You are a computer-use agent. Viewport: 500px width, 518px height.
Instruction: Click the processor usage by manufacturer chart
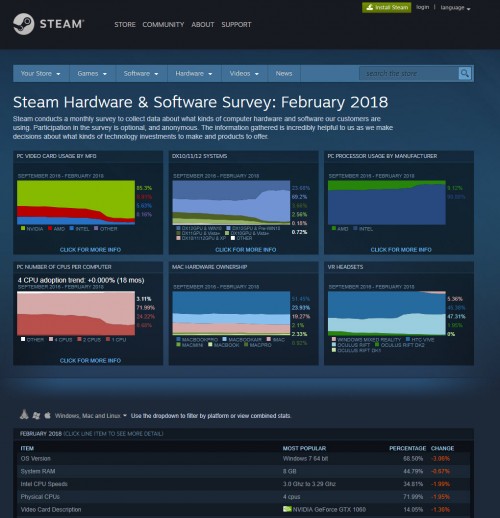pyautogui.click(x=387, y=202)
